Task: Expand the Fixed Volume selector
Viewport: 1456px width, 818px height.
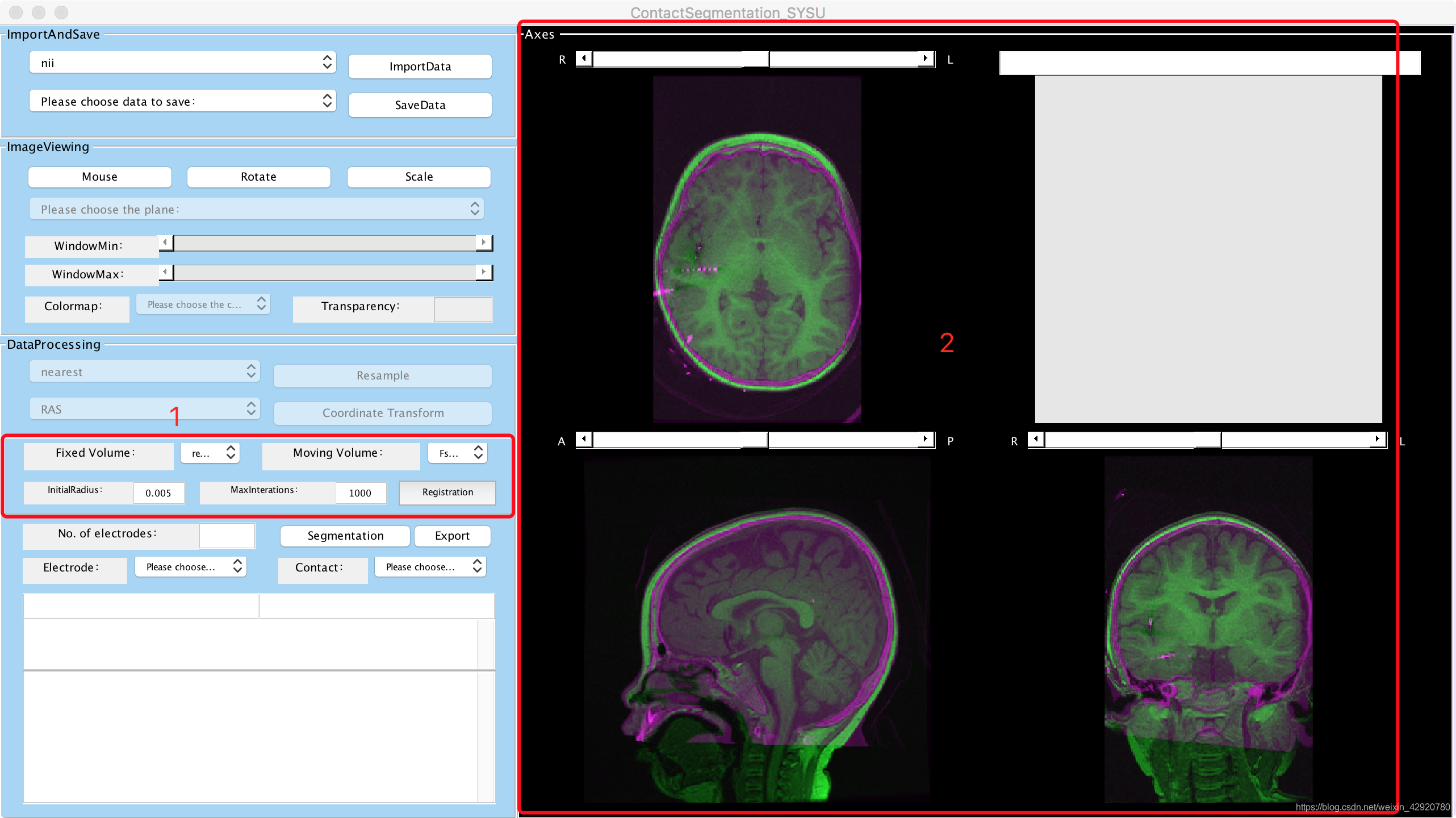Action: pos(210,453)
